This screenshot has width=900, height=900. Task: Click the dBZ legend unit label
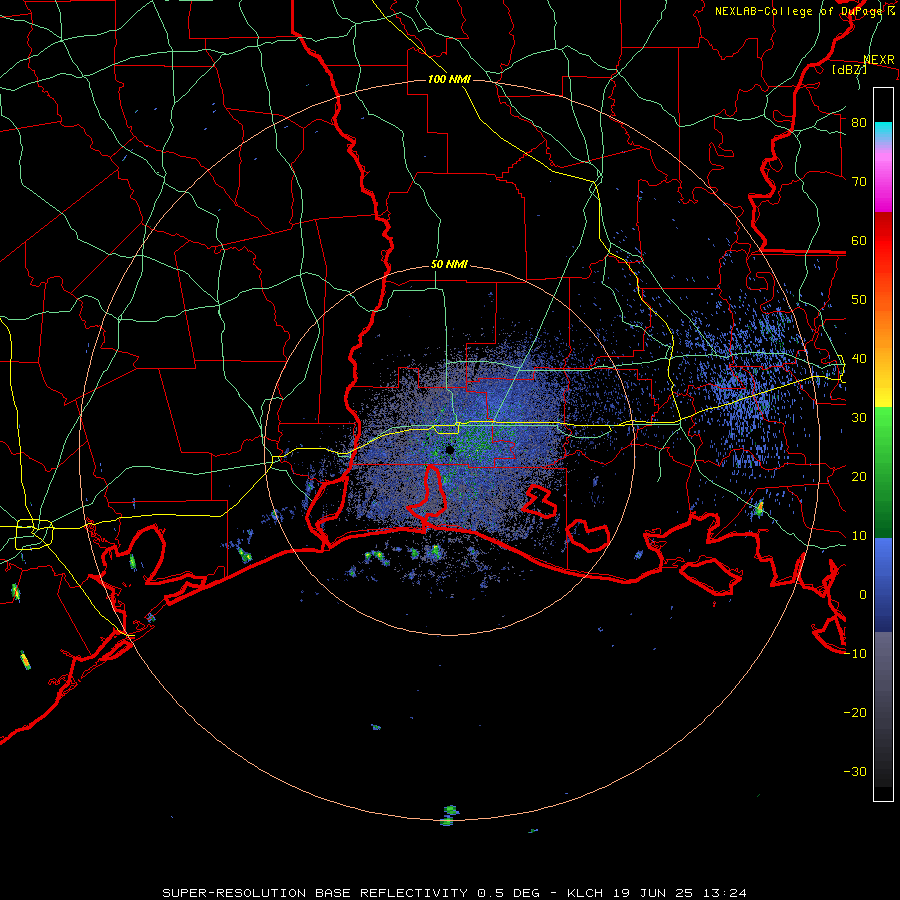click(x=849, y=69)
